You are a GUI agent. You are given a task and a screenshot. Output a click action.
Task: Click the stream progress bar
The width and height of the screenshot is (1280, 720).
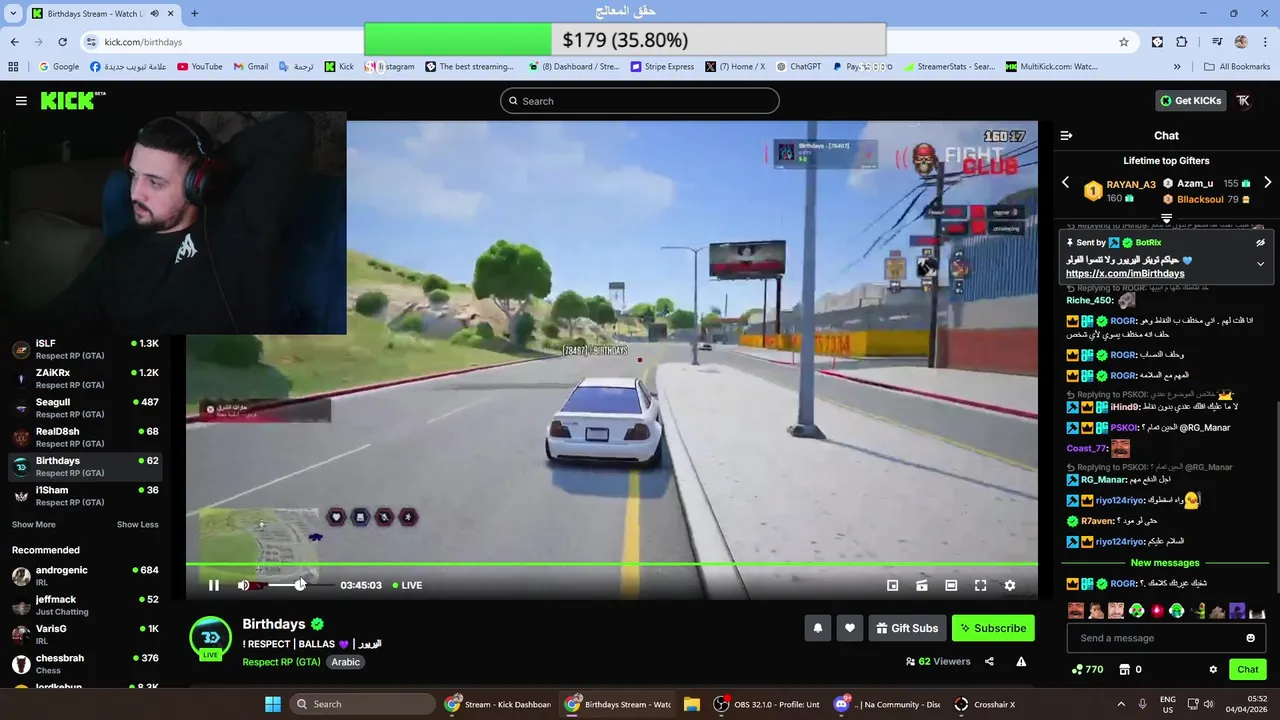click(612, 565)
